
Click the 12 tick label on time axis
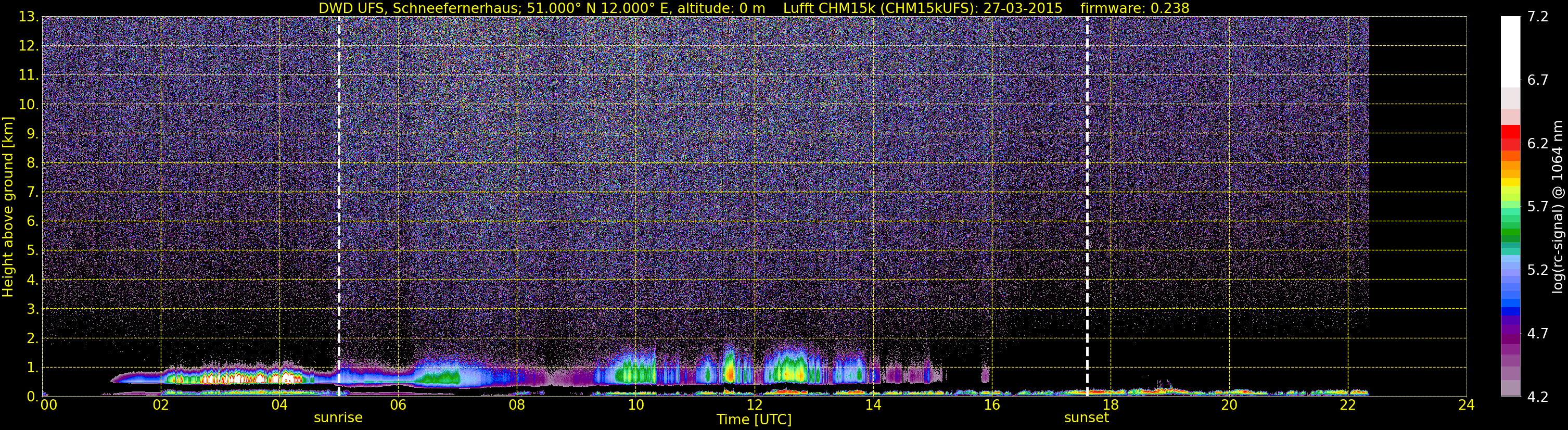[x=754, y=405]
